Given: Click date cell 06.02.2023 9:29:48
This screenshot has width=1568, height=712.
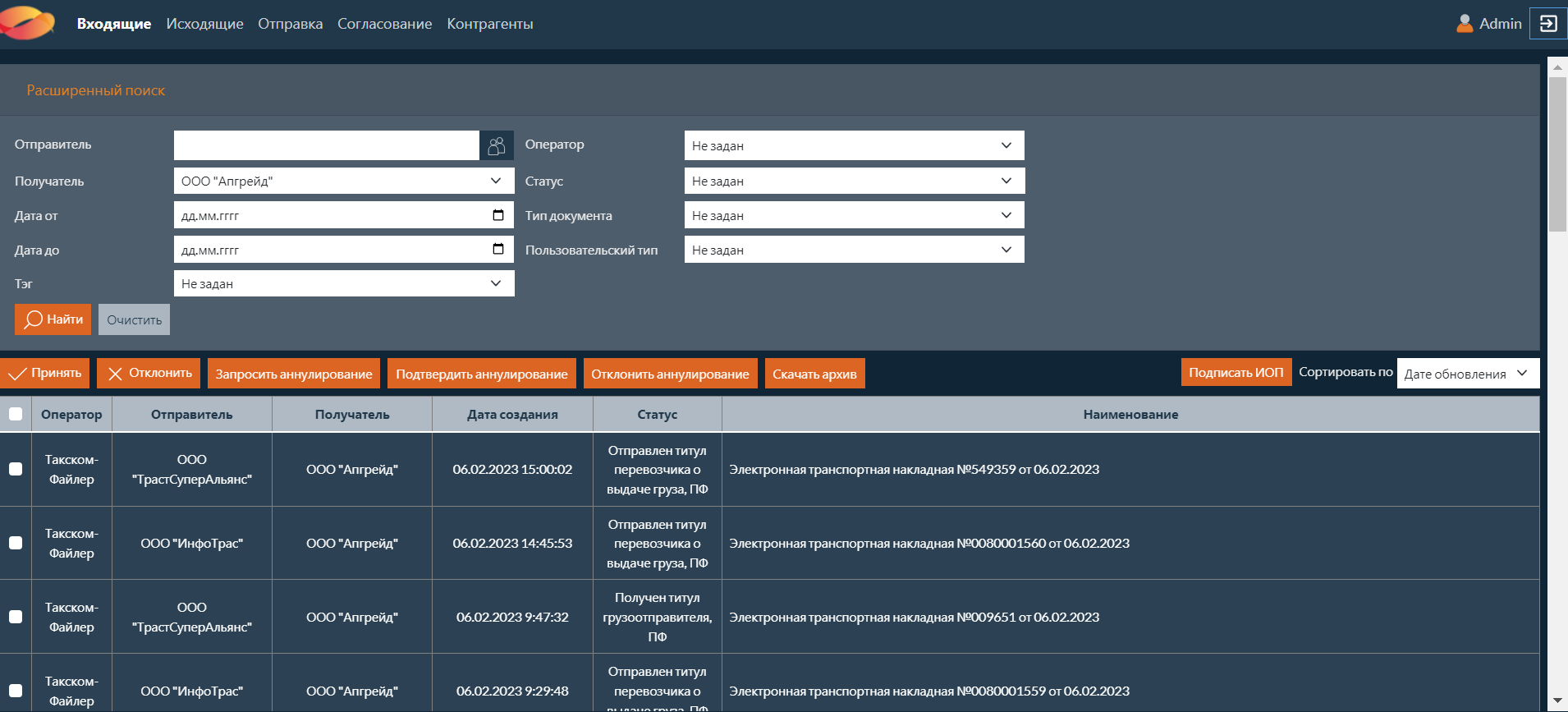Looking at the screenshot, I should pos(512,691).
